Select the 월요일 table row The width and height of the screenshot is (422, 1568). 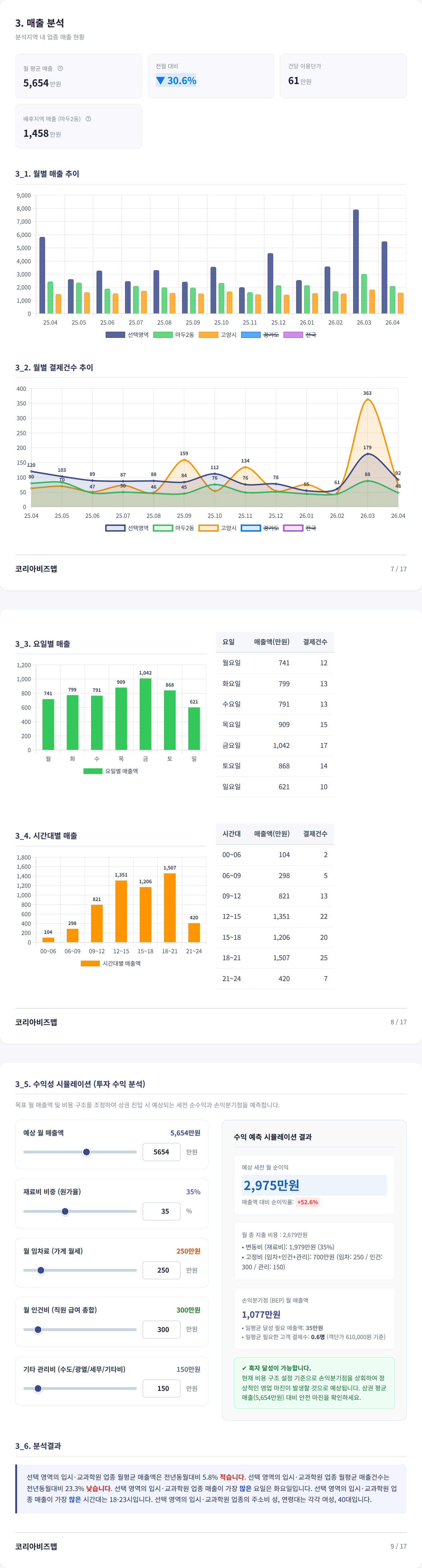point(275,663)
